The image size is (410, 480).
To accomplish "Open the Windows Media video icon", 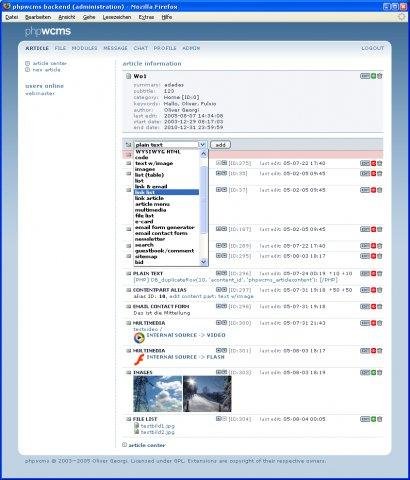I will click(x=139, y=338).
